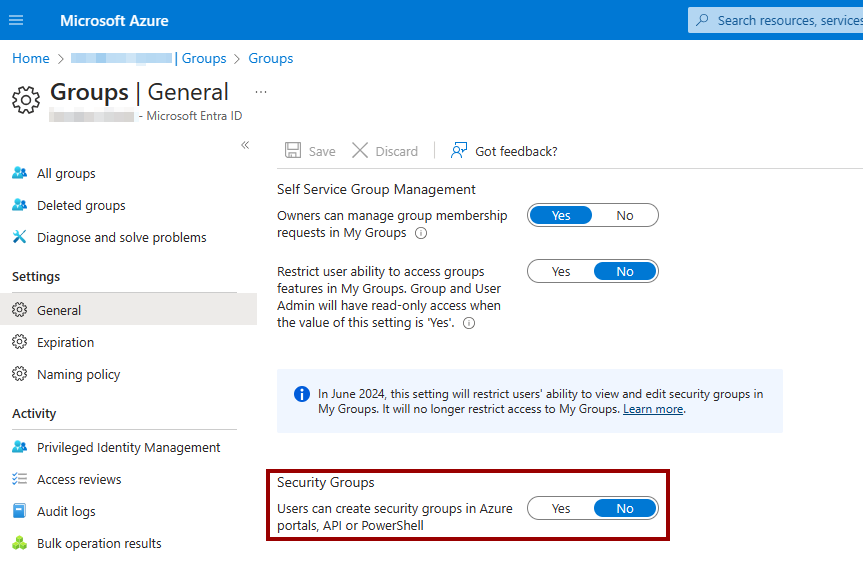Set restrict user access to No
Viewport: 863px width, 567px height.
click(625, 271)
